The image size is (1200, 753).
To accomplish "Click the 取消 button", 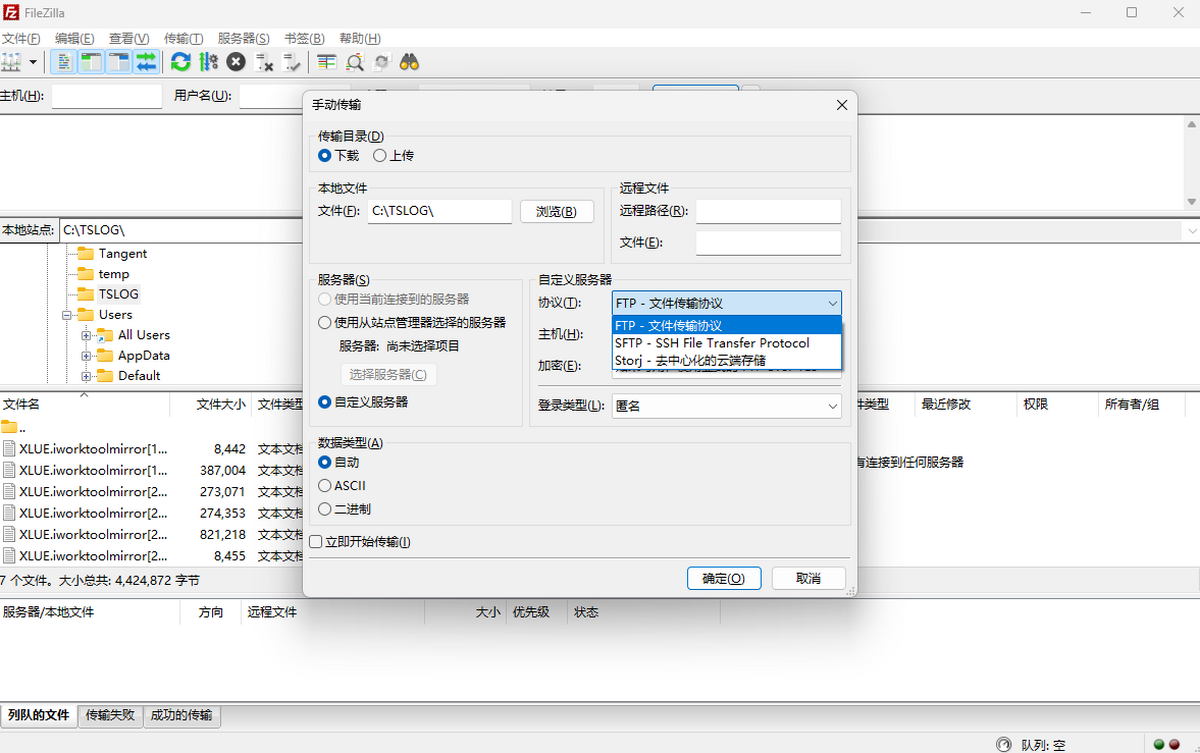I will pyautogui.click(x=808, y=578).
